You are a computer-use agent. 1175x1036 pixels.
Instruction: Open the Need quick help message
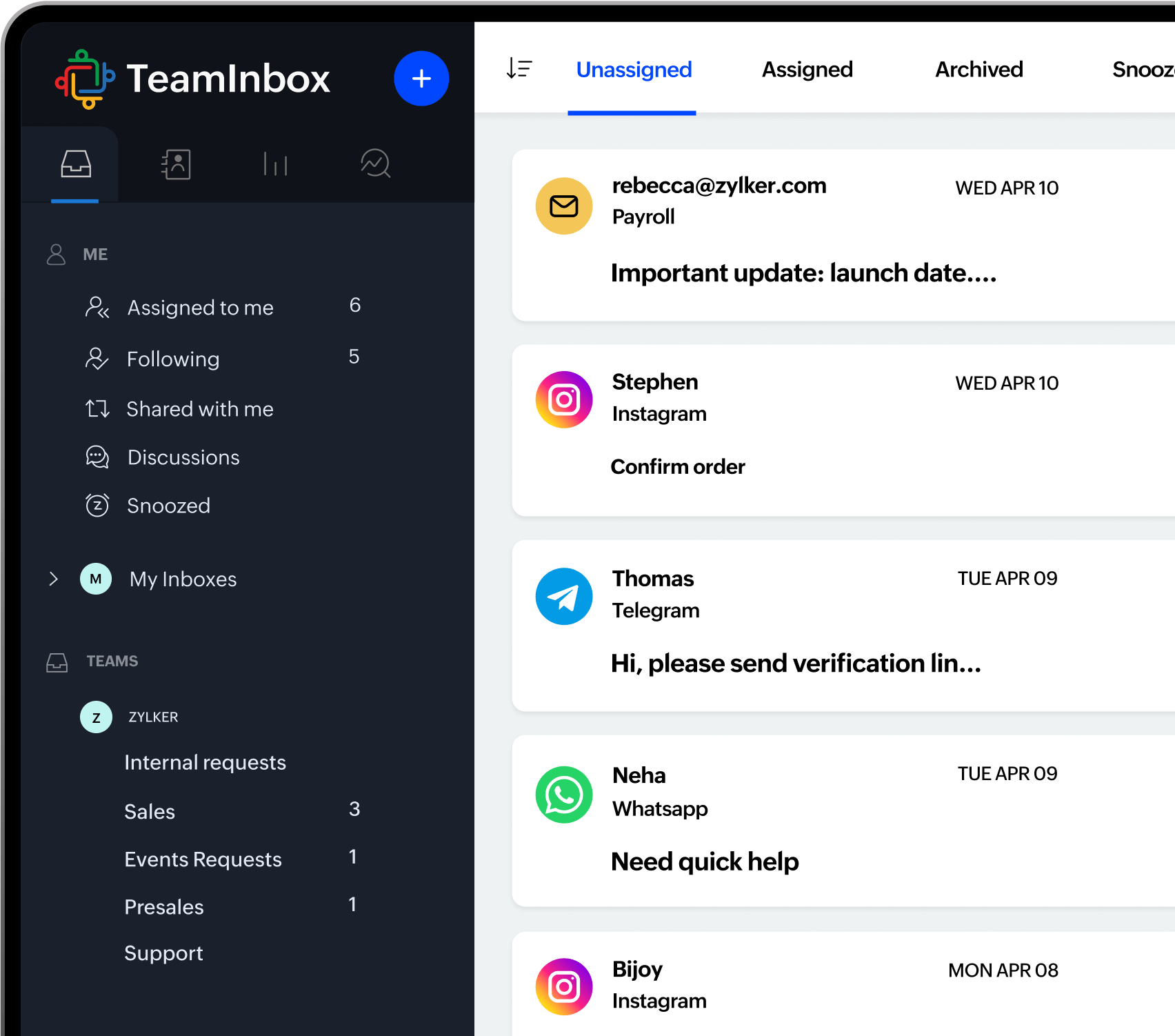tap(705, 862)
